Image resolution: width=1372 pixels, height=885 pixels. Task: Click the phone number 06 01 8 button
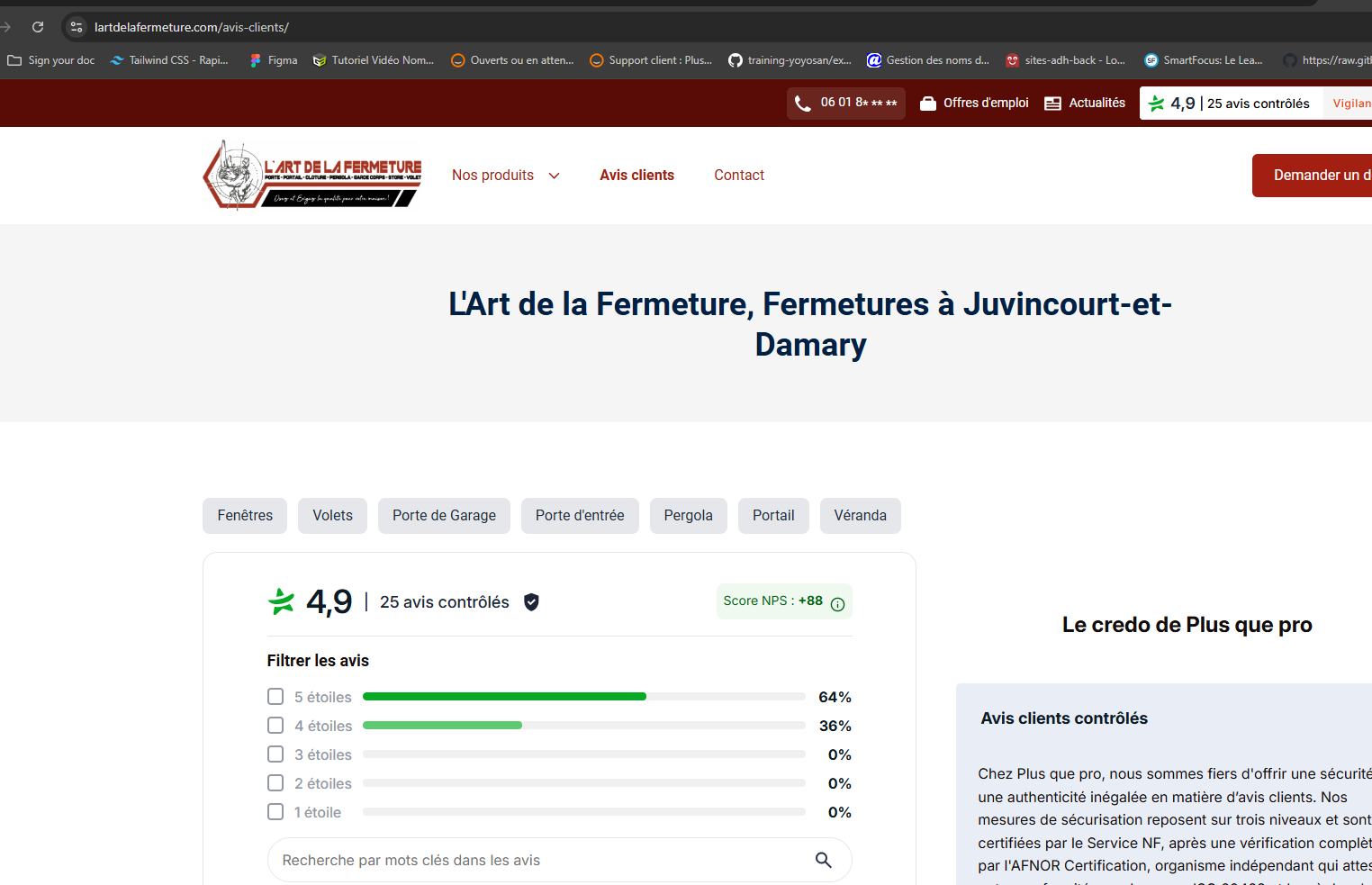point(846,104)
